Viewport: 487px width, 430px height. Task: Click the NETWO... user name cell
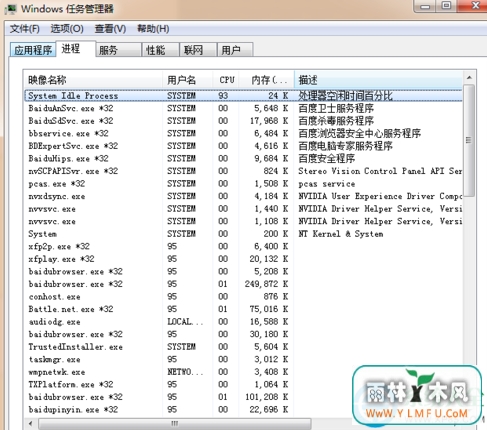click(x=185, y=372)
